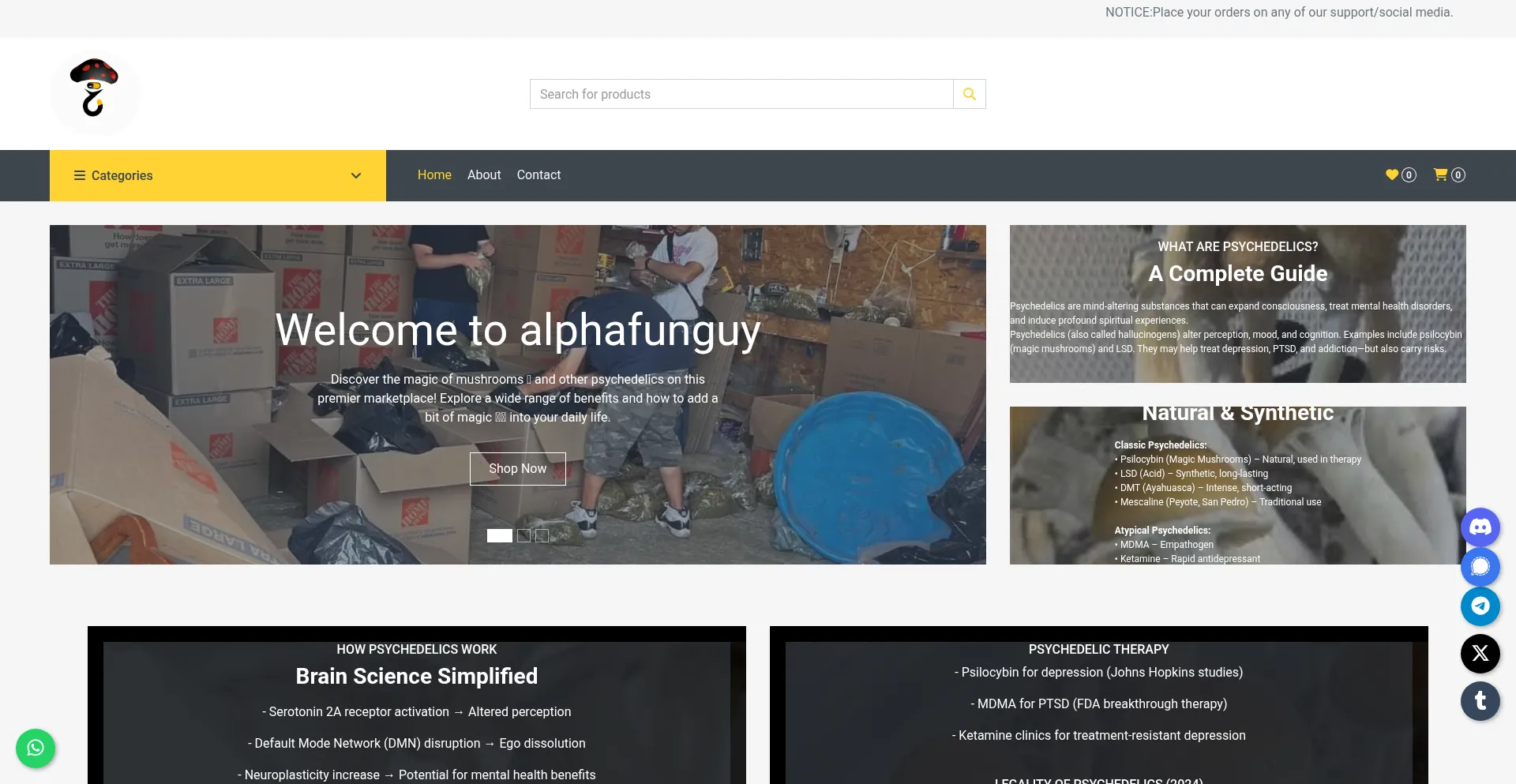The height and width of the screenshot is (784, 1516).
Task: Click the MDMA – Empathogen line
Action: tap(1164, 545)
